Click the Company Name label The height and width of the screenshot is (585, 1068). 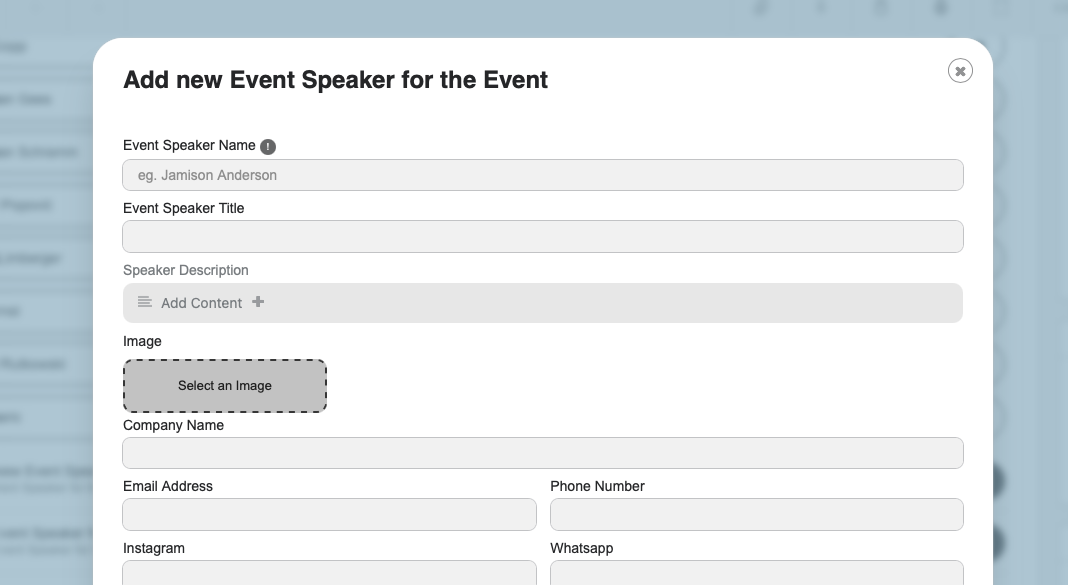tap(174, 425)
